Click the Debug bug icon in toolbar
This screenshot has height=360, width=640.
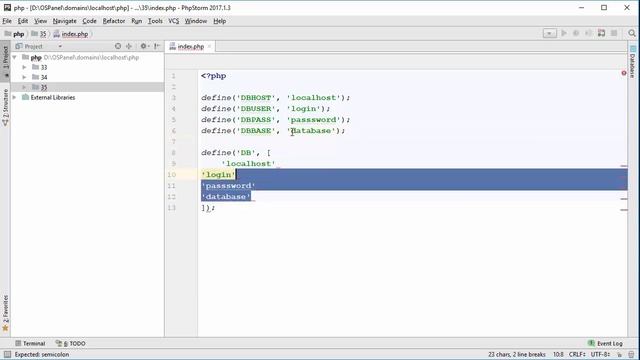point(576,33)
